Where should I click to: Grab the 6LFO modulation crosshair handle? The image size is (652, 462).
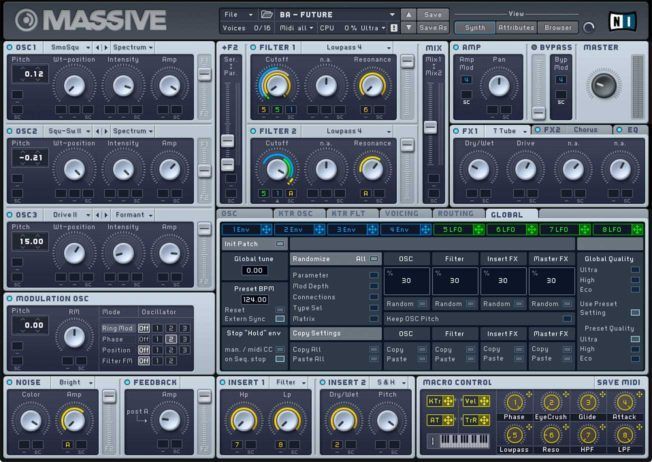[532, 229]
